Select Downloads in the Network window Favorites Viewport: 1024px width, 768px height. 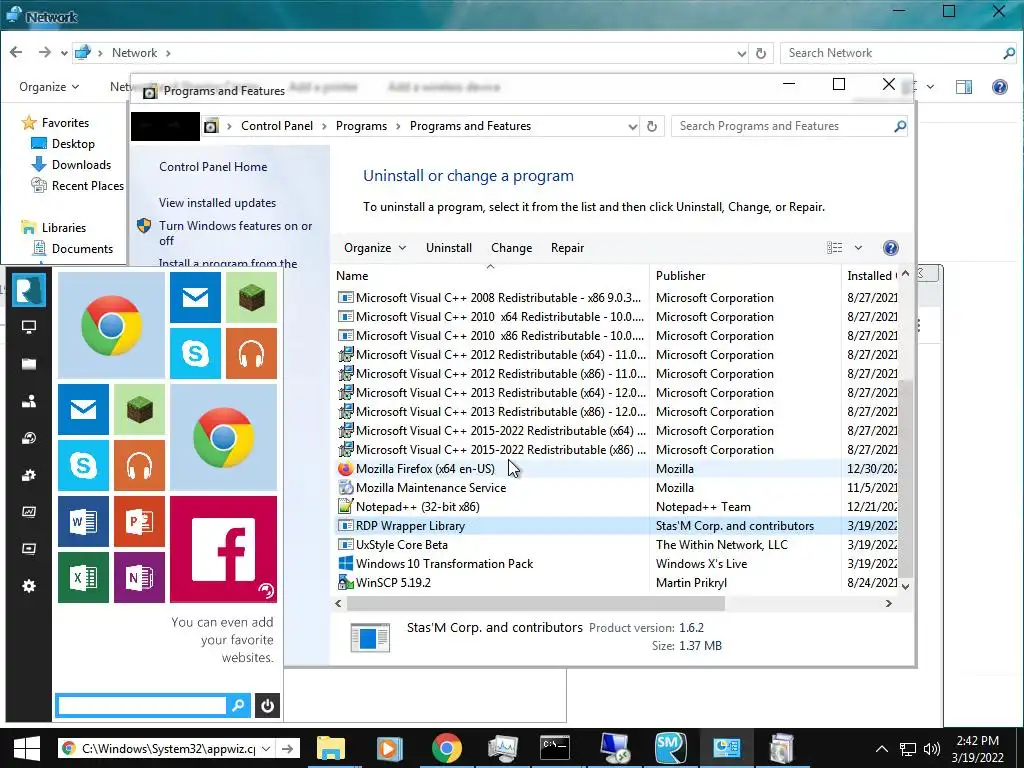[81, 165]
